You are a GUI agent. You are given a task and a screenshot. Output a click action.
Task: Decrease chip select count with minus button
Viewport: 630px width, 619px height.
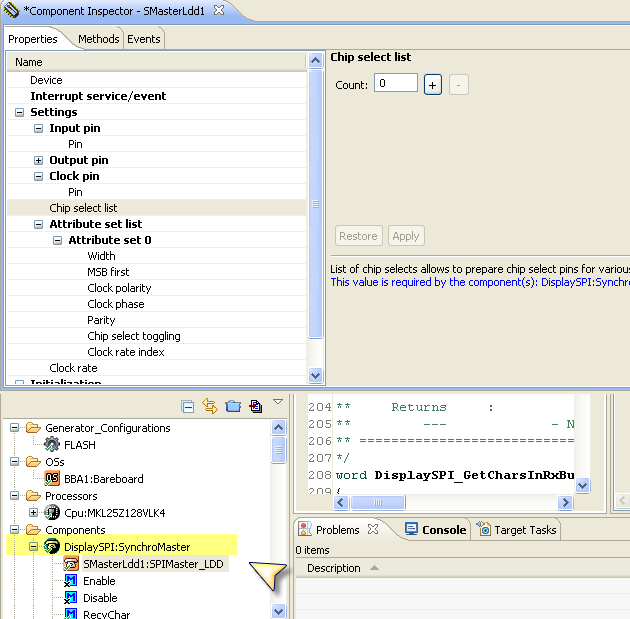click(458, 85)
